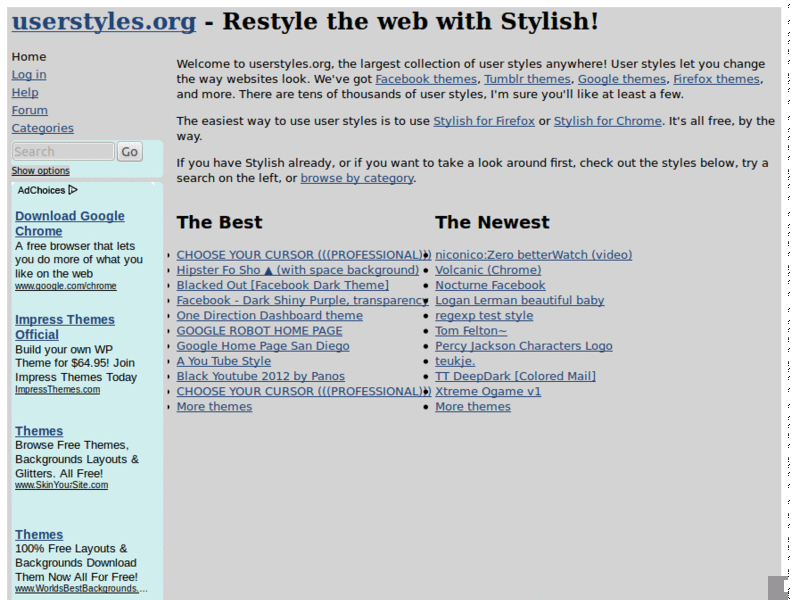Open Google themes link
The height and width of the screenshot is (600, 800).
622,79
